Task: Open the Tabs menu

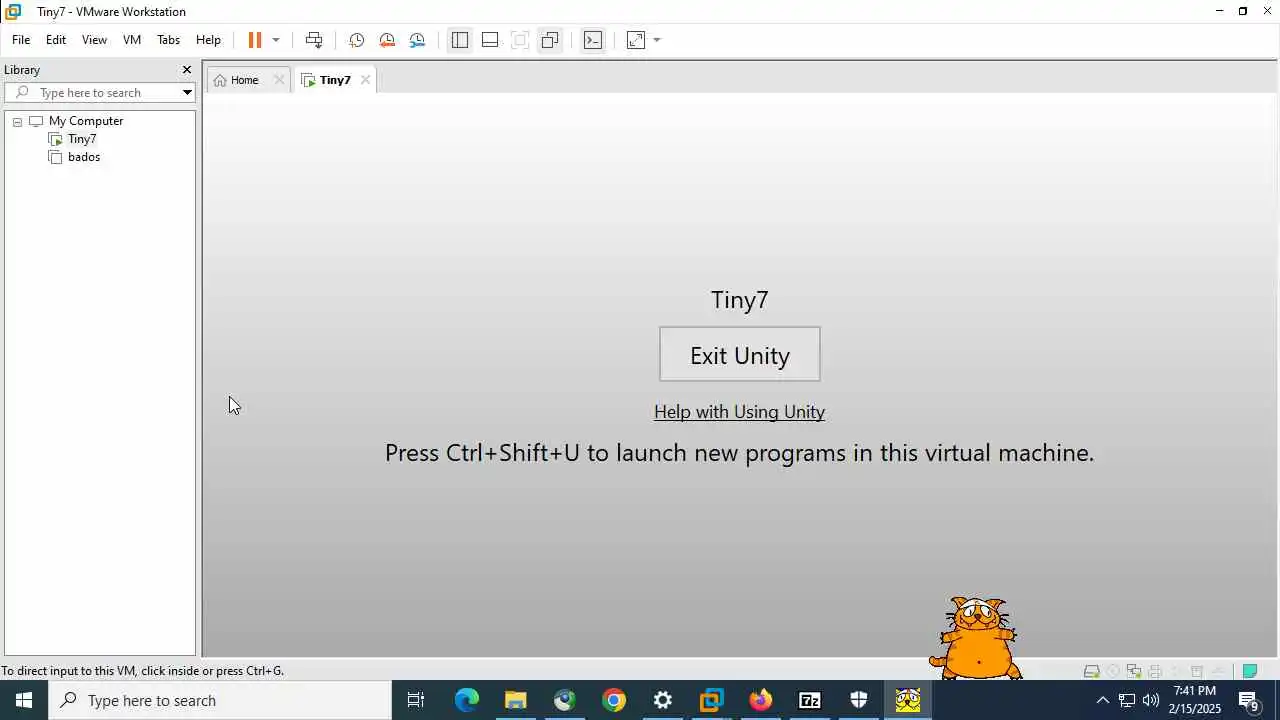Action: point(168,40)
